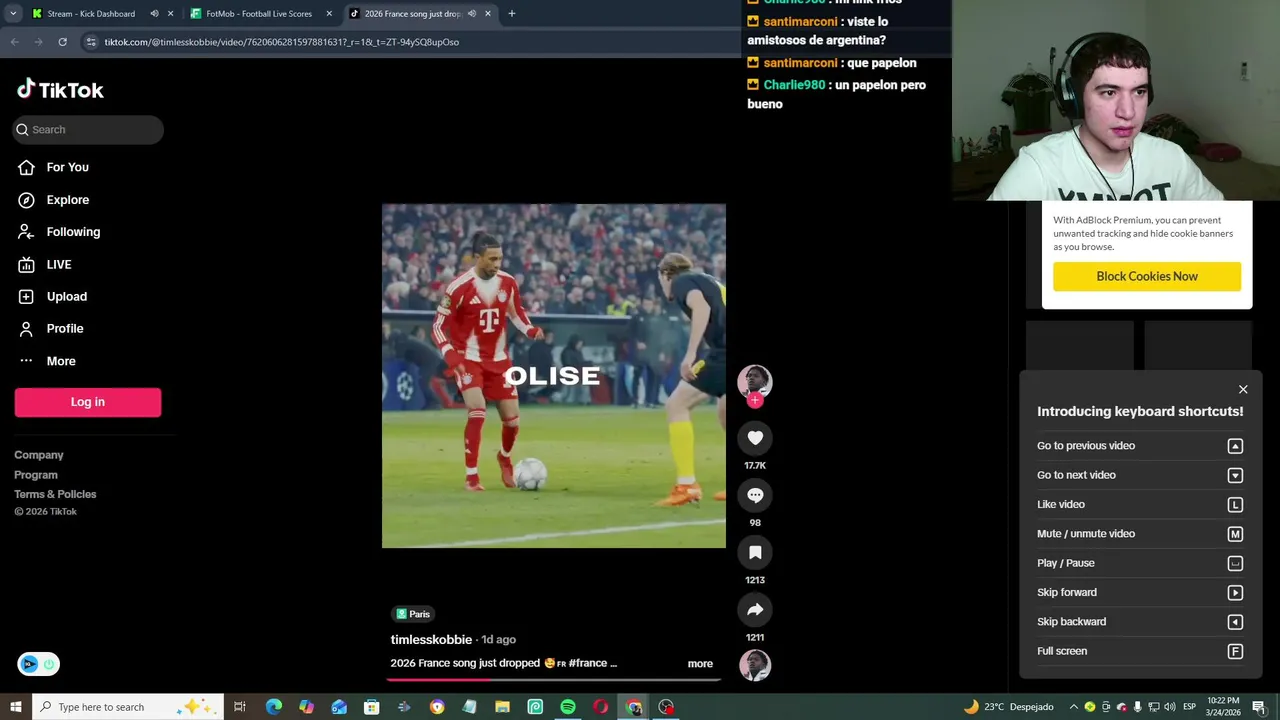Image resolution: width=1280 pixels, height=720 pixels.
Task: Expand the caption with the more link
Action: (700, 664)
